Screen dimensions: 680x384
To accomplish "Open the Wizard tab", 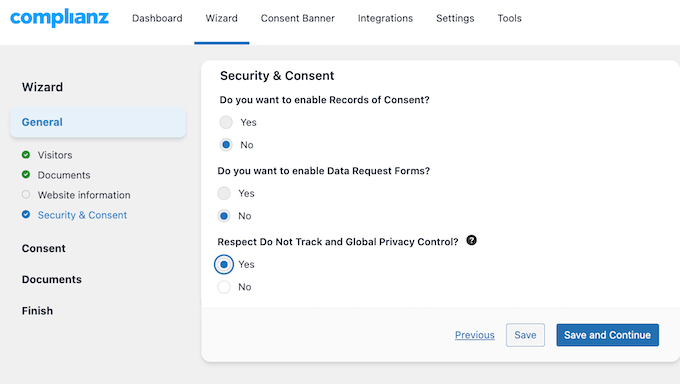I will [222, 18].
